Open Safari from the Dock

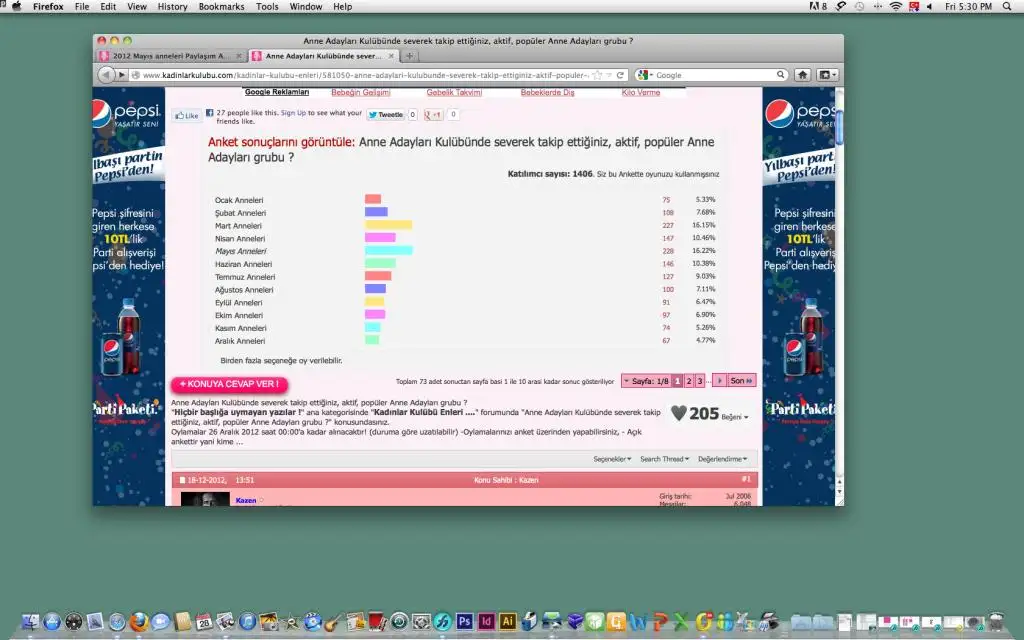click(118, 622)
